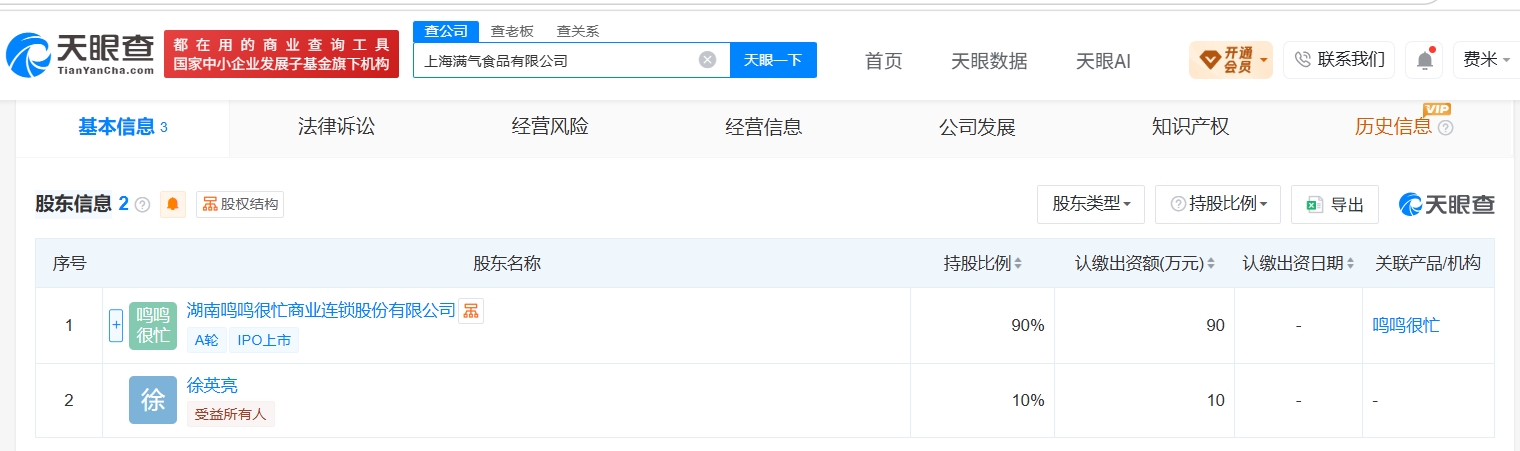Sort by 认缴出资日期 column arrows

tap(1351, 264)
